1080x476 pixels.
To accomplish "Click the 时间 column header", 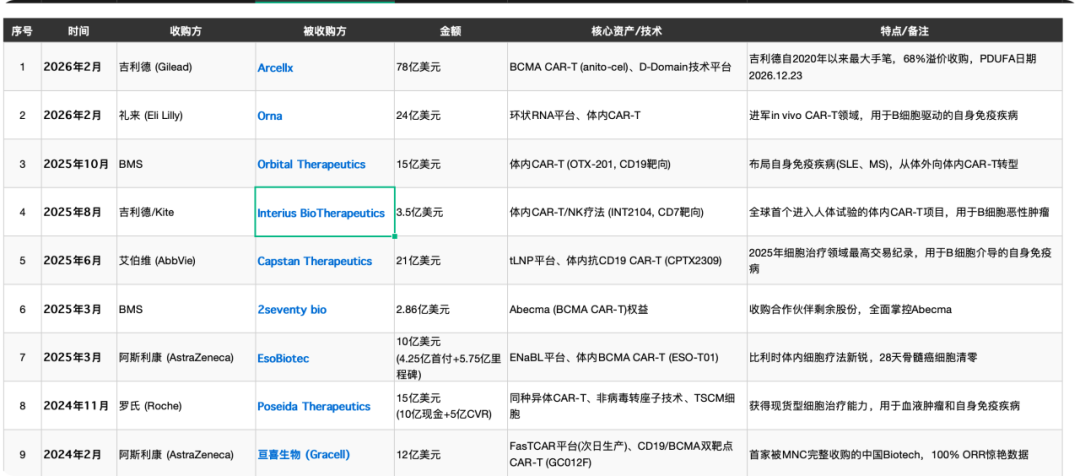I will [x=79, y=31].
